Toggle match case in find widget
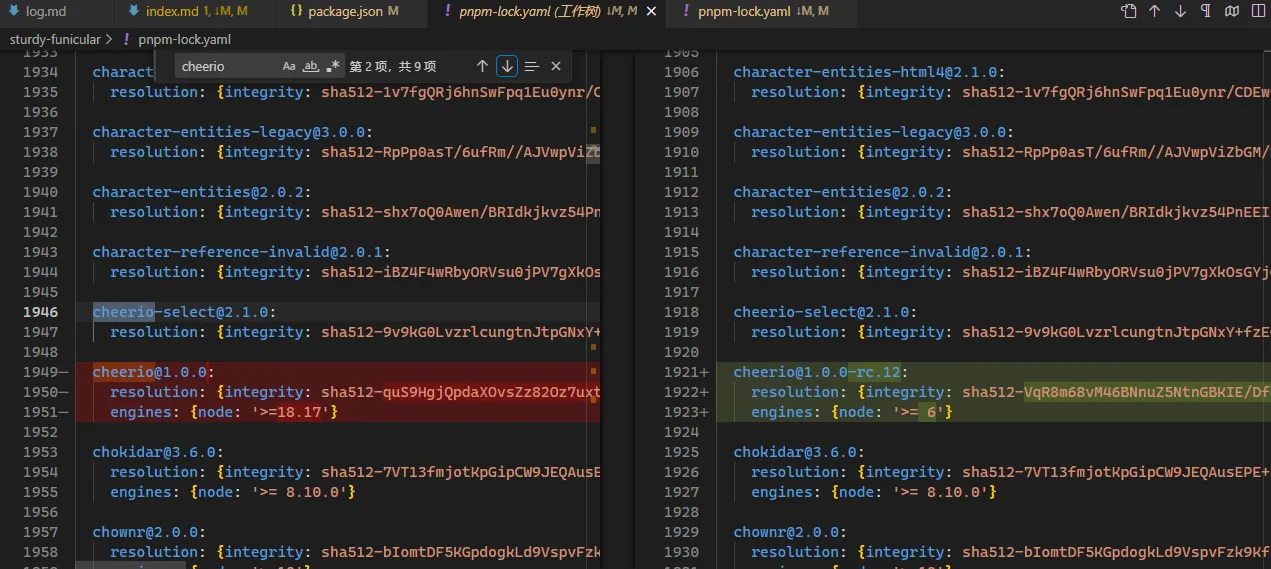The width and height of the screenshot is (1271, 569). coord(289,67)
